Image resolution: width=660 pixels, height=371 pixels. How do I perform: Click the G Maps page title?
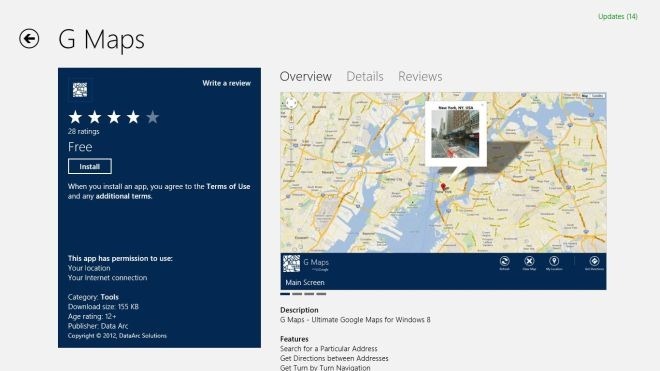pos(101,39)
